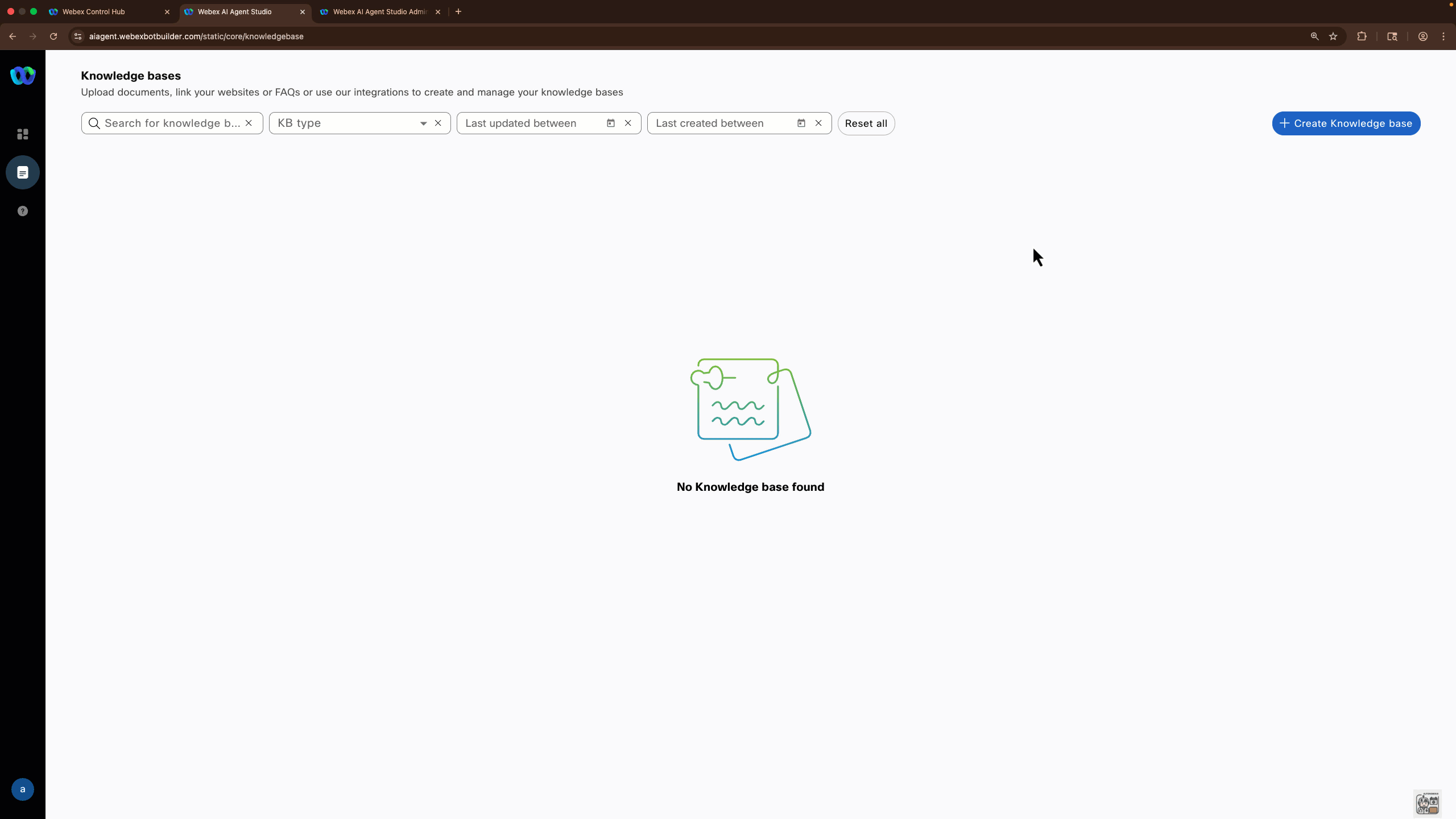Switch to Webex AI Agent Studio Admin tab

379,11
